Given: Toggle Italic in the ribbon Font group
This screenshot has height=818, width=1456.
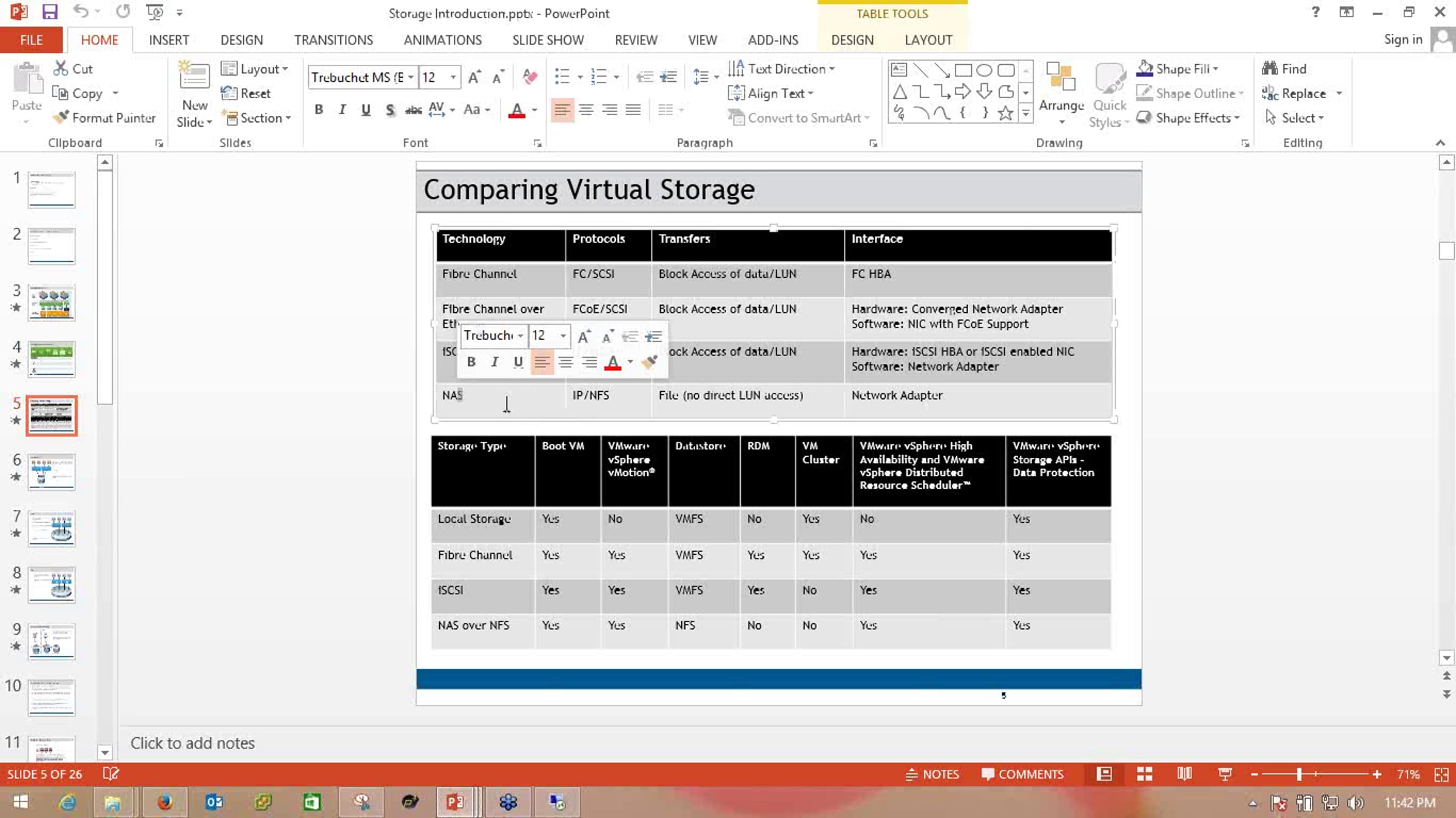Looking at the screenshot, I should pyautogui.click(x=342, y=110).
